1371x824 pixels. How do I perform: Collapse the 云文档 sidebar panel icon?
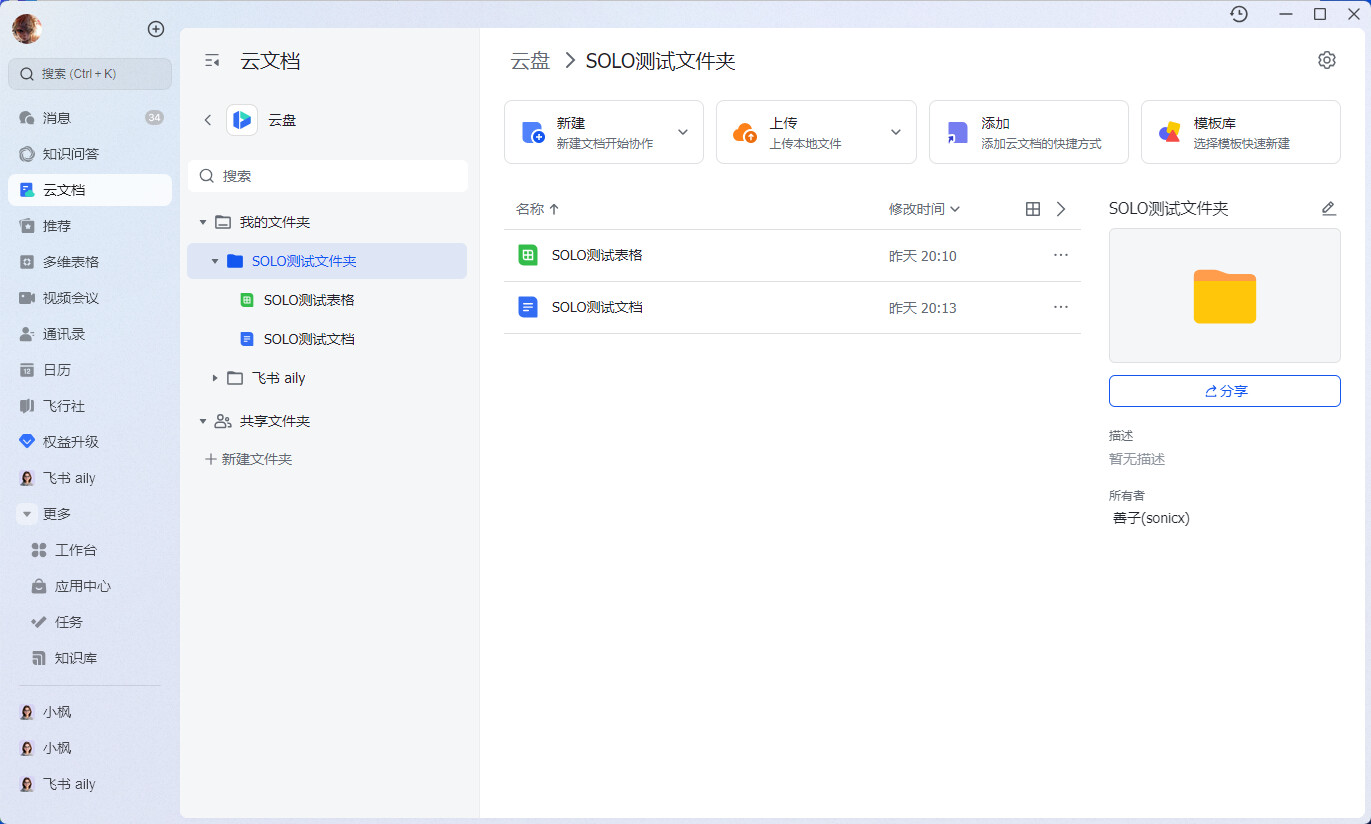pyautogui.click(x=212, y=61)
